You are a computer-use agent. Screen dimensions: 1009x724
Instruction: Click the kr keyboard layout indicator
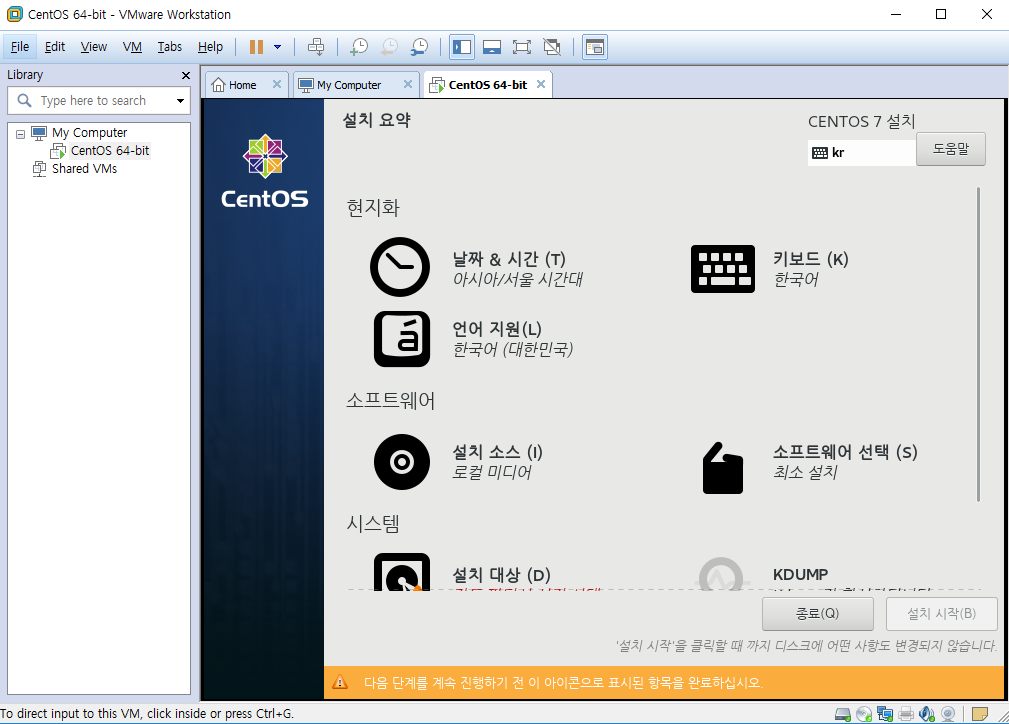pos(861,153)
